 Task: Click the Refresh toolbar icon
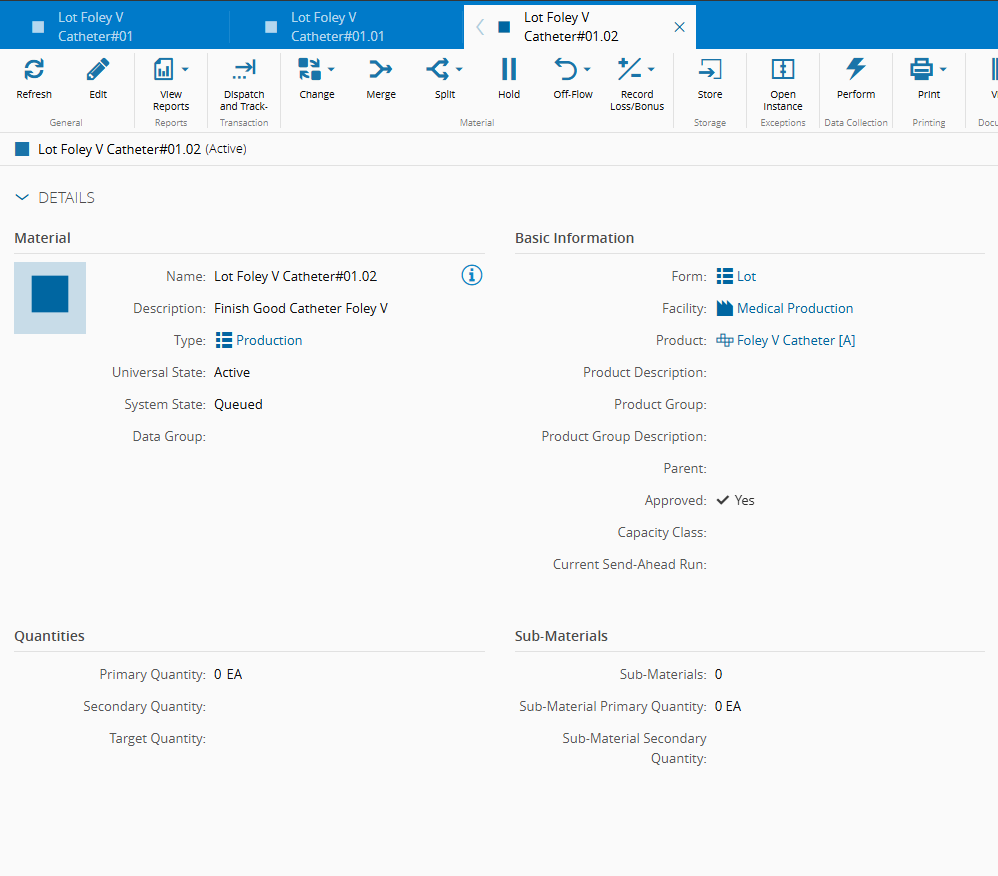pyautogui.click(x=34, y=70)
